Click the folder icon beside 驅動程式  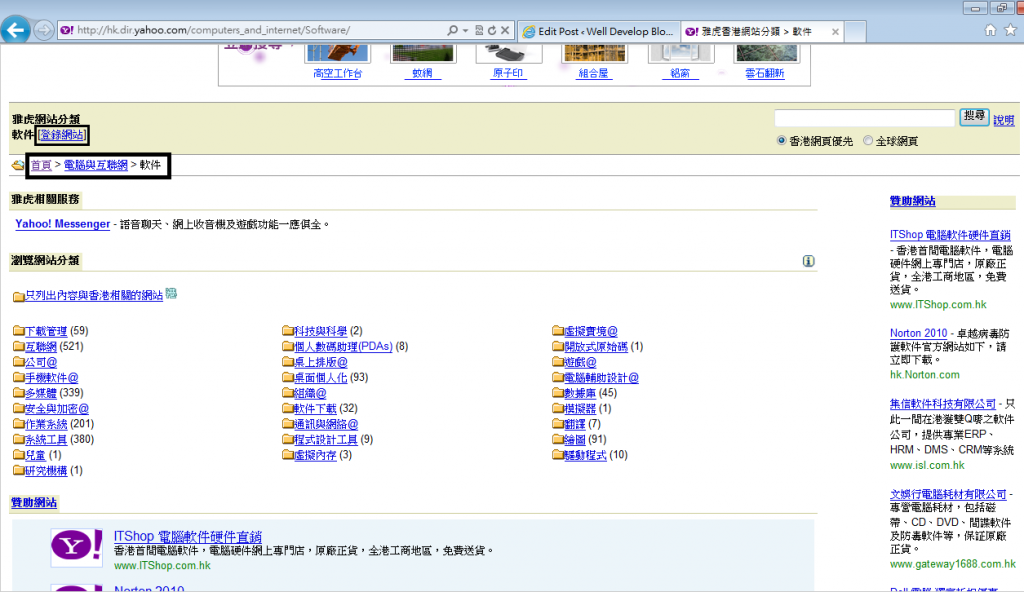click(557, 455)
